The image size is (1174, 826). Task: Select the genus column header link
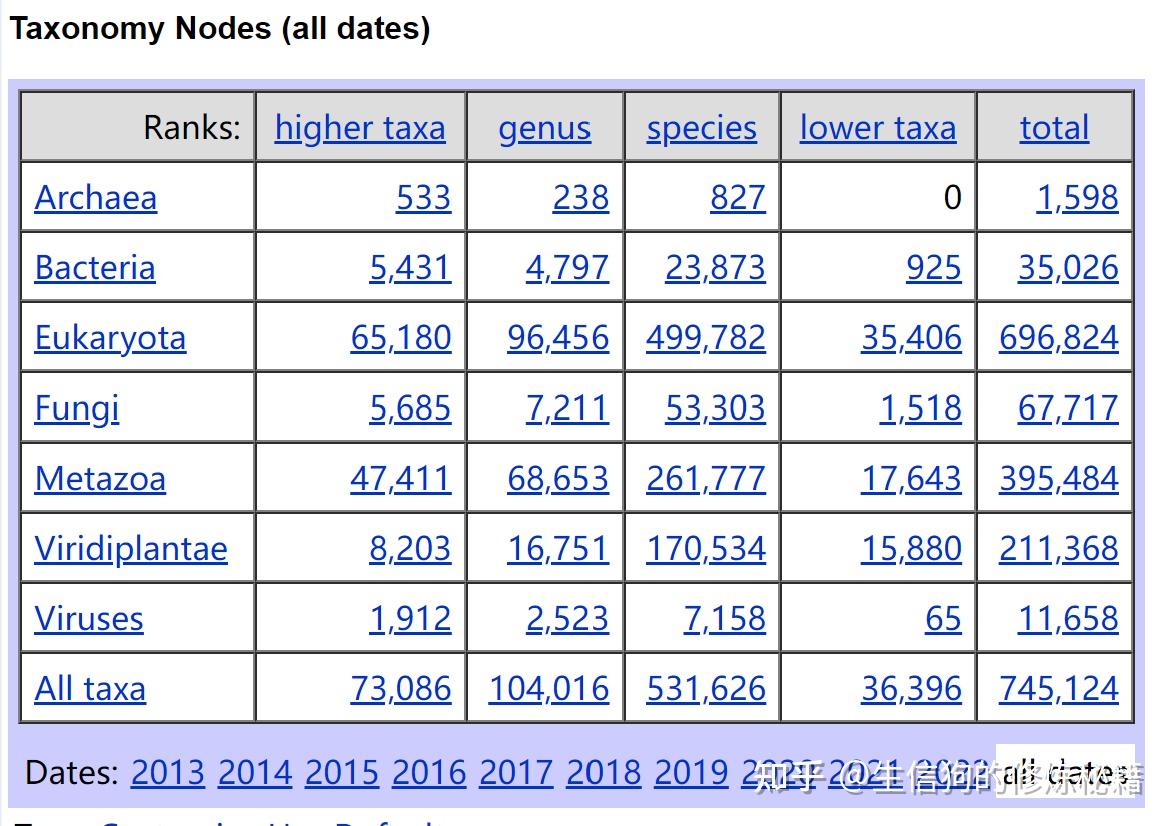[x=545, y=128]
